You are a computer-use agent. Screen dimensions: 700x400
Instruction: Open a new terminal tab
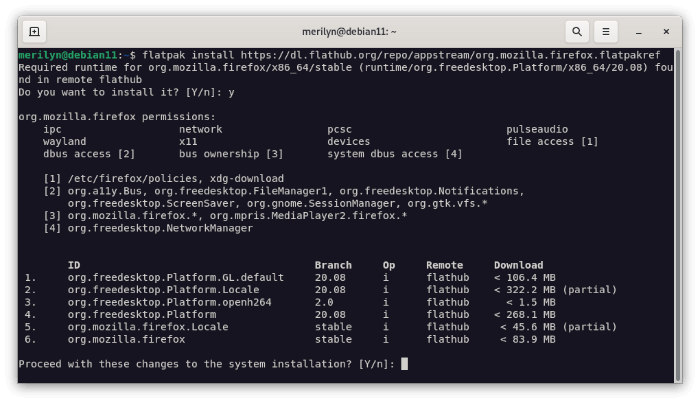(x=34, y=32)
